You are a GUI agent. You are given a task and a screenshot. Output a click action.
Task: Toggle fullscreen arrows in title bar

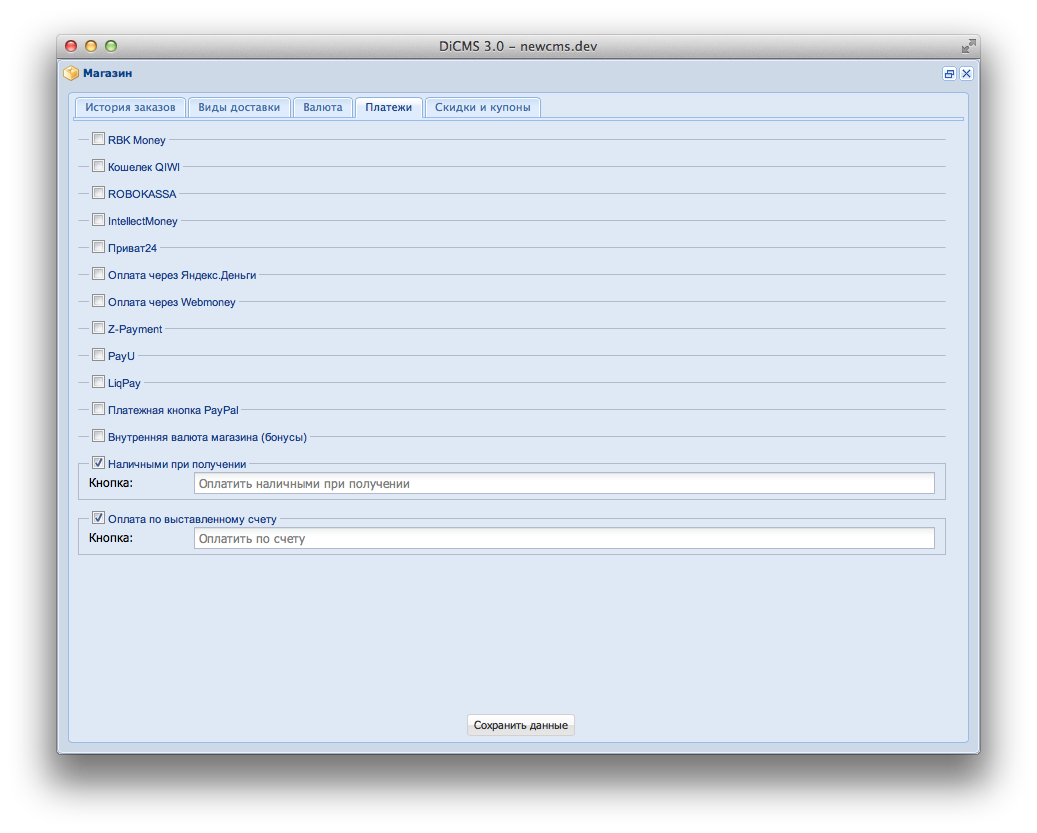coord(968,46)
